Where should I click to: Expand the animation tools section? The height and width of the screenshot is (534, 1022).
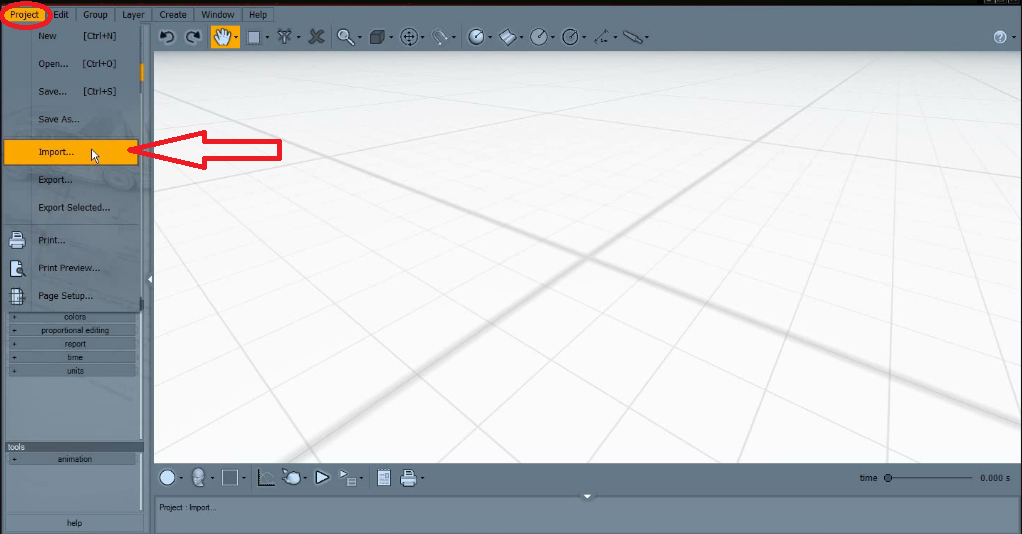(x=72, y=459)
